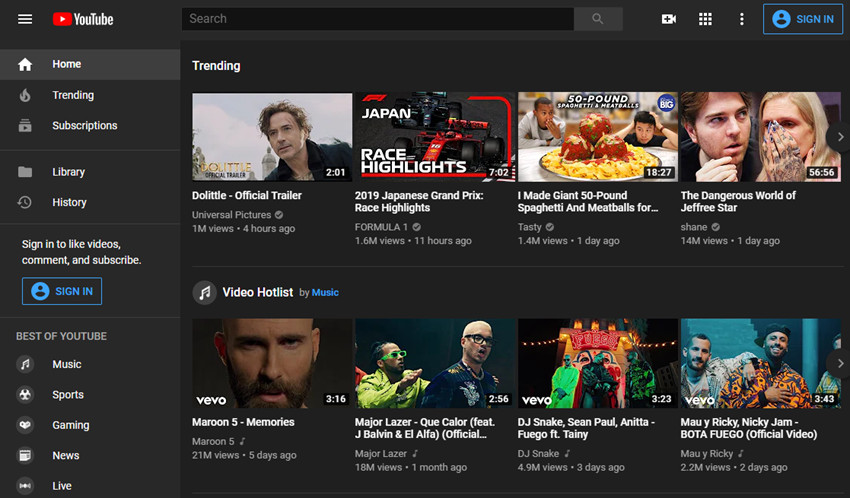Image resolution: width=850 pixels, height=498 pixels.
Task: Play the Jeffree Star video thumbnail
Action: [x=761, y=137]
